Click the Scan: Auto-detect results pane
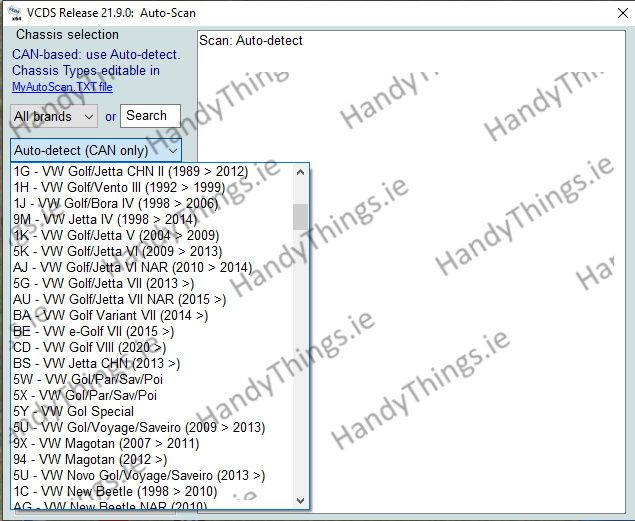Image resolution: width=635 pixels, height=521 pixels. click(411, 271)
